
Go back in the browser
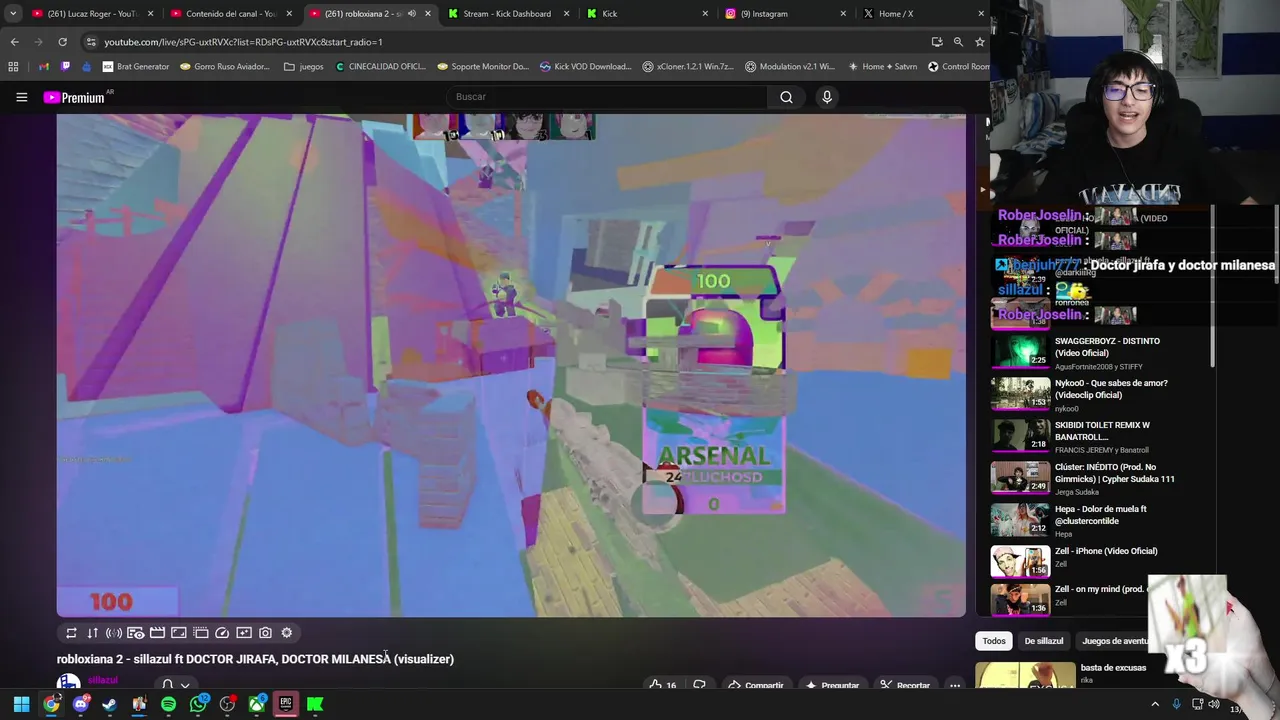(x=14, y=42)
